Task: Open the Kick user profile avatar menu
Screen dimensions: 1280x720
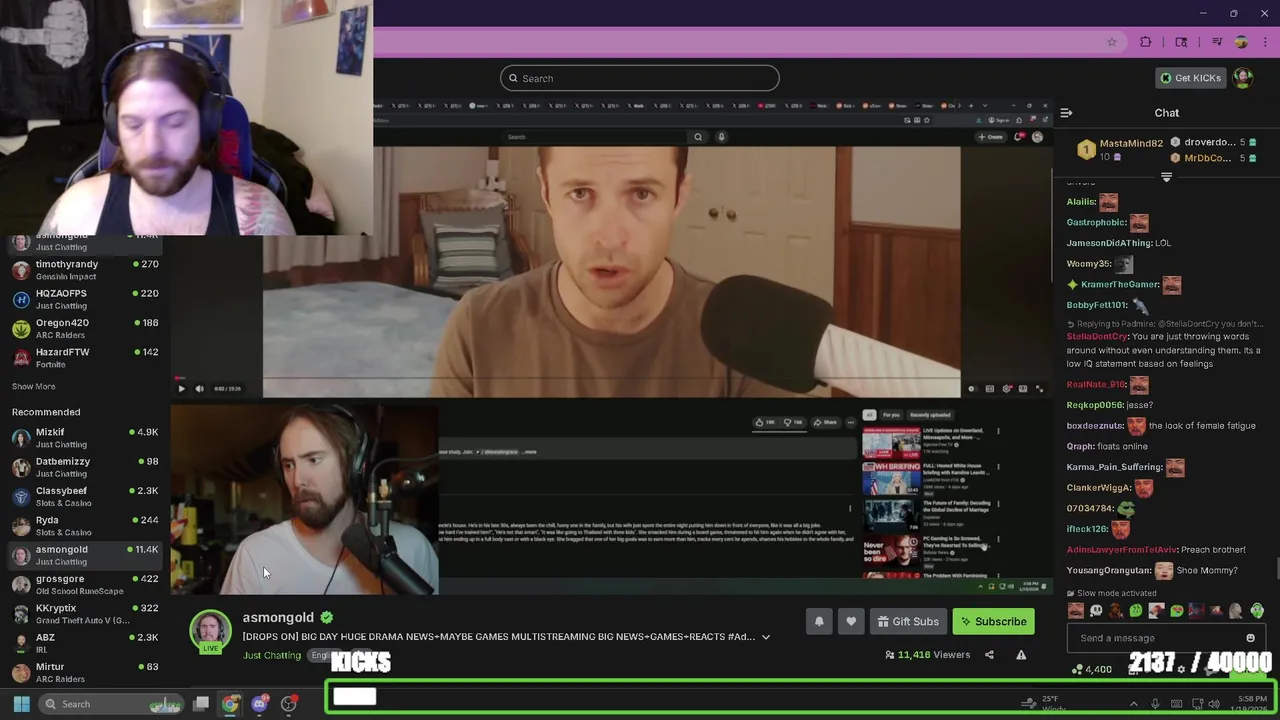Action: pos(1243,78)
